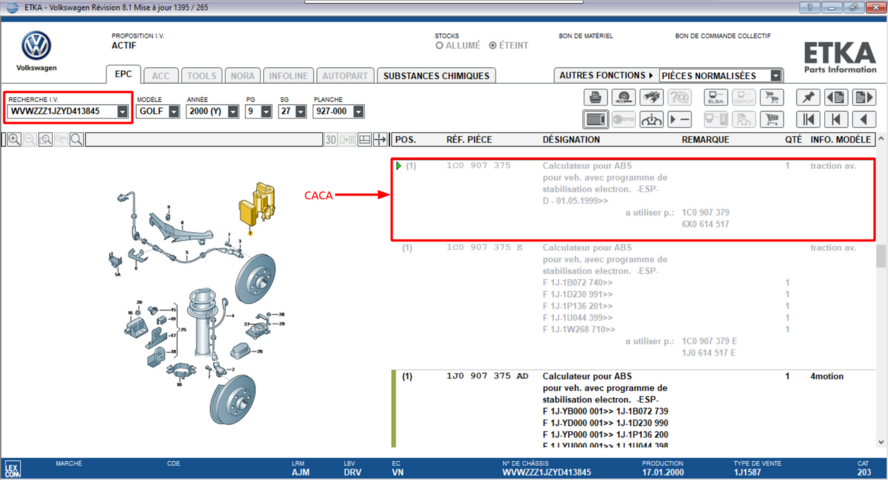Click the RÉF. PIÈCE column header
Viewport: 888px width, 480px height.
click(469, 139)
